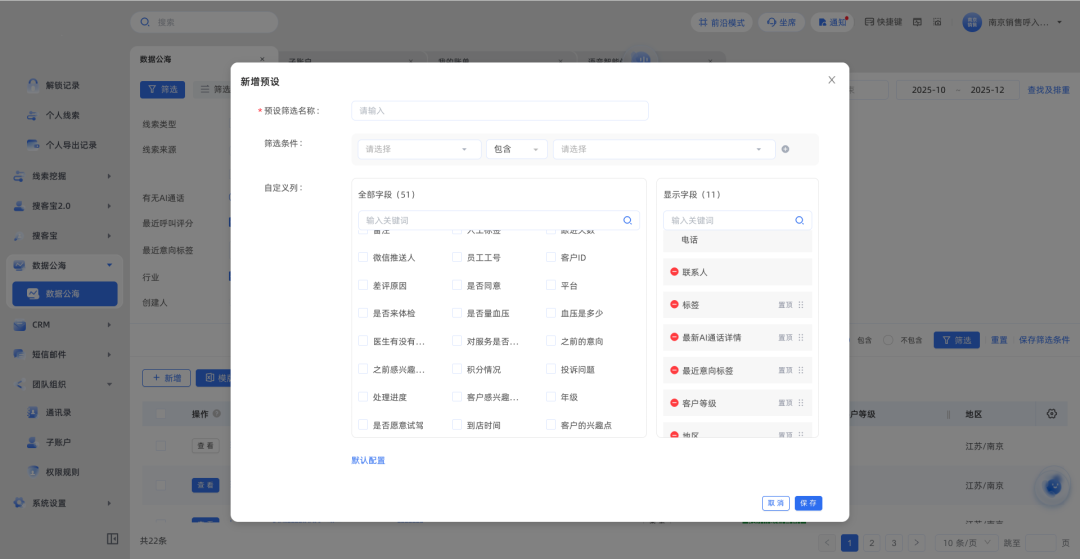
Task: Open the 包含 operator dropdown
Action: pos(516,149)
